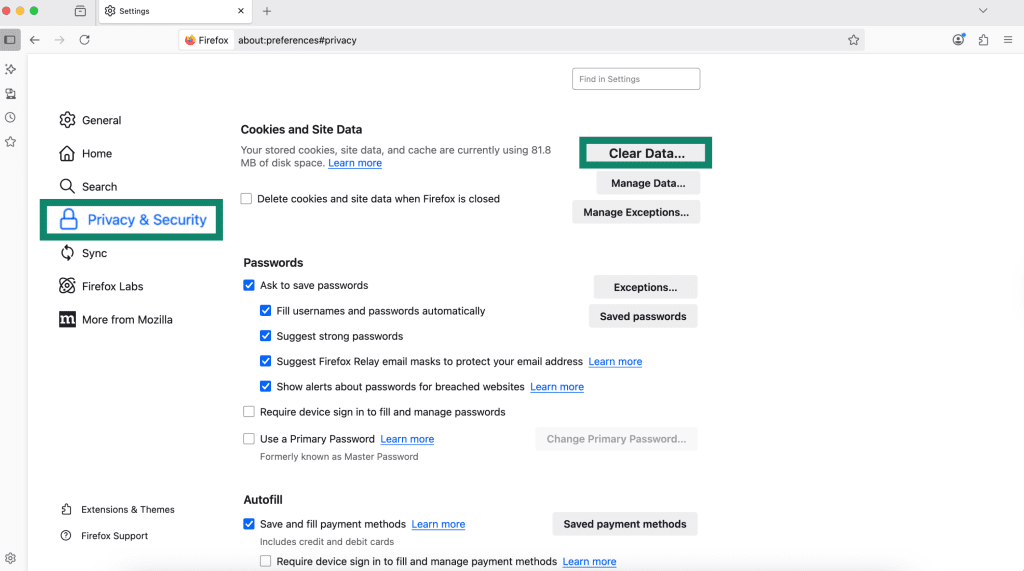This screenshot has height=571, width=1024.
Task: Click the Find in Settings field
Action: tap(636, 79)
